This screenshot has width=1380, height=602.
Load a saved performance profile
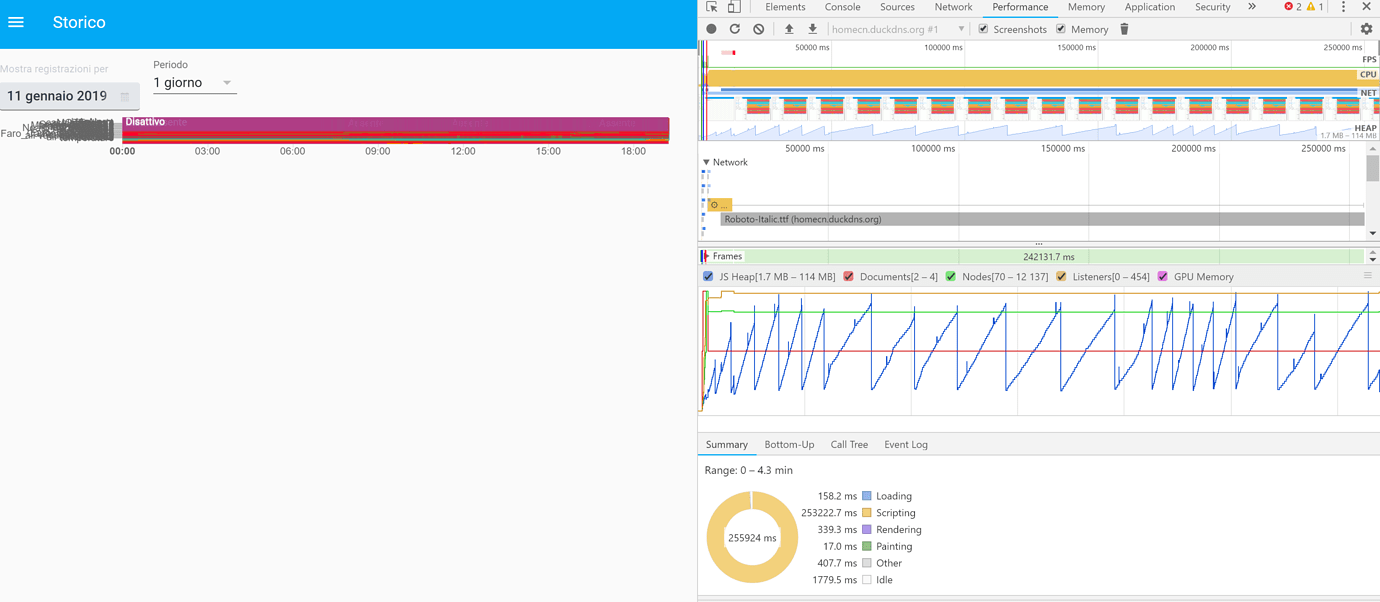click(789, 28)
